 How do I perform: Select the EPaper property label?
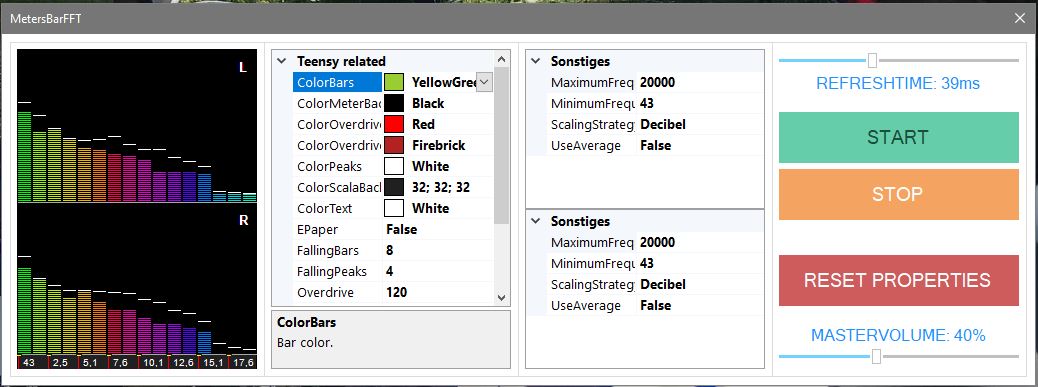pos(318,230)
